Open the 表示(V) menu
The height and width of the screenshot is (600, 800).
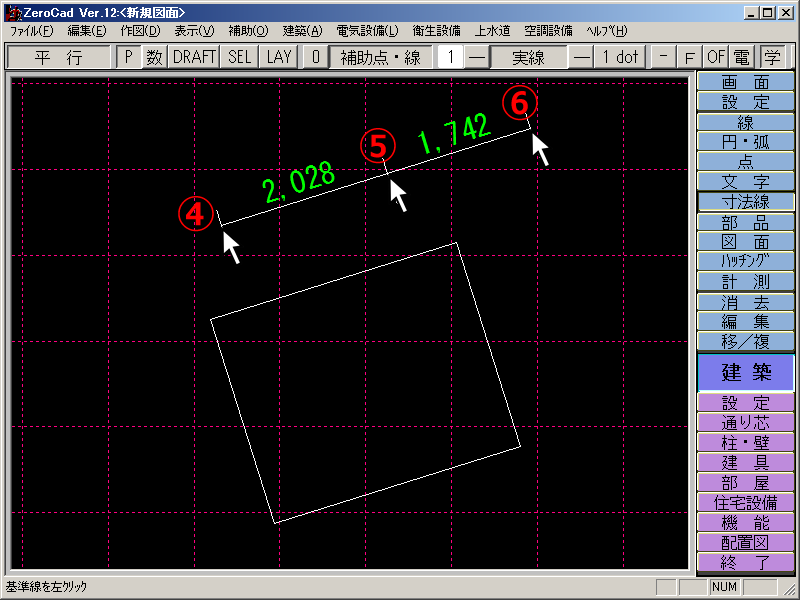194,31
